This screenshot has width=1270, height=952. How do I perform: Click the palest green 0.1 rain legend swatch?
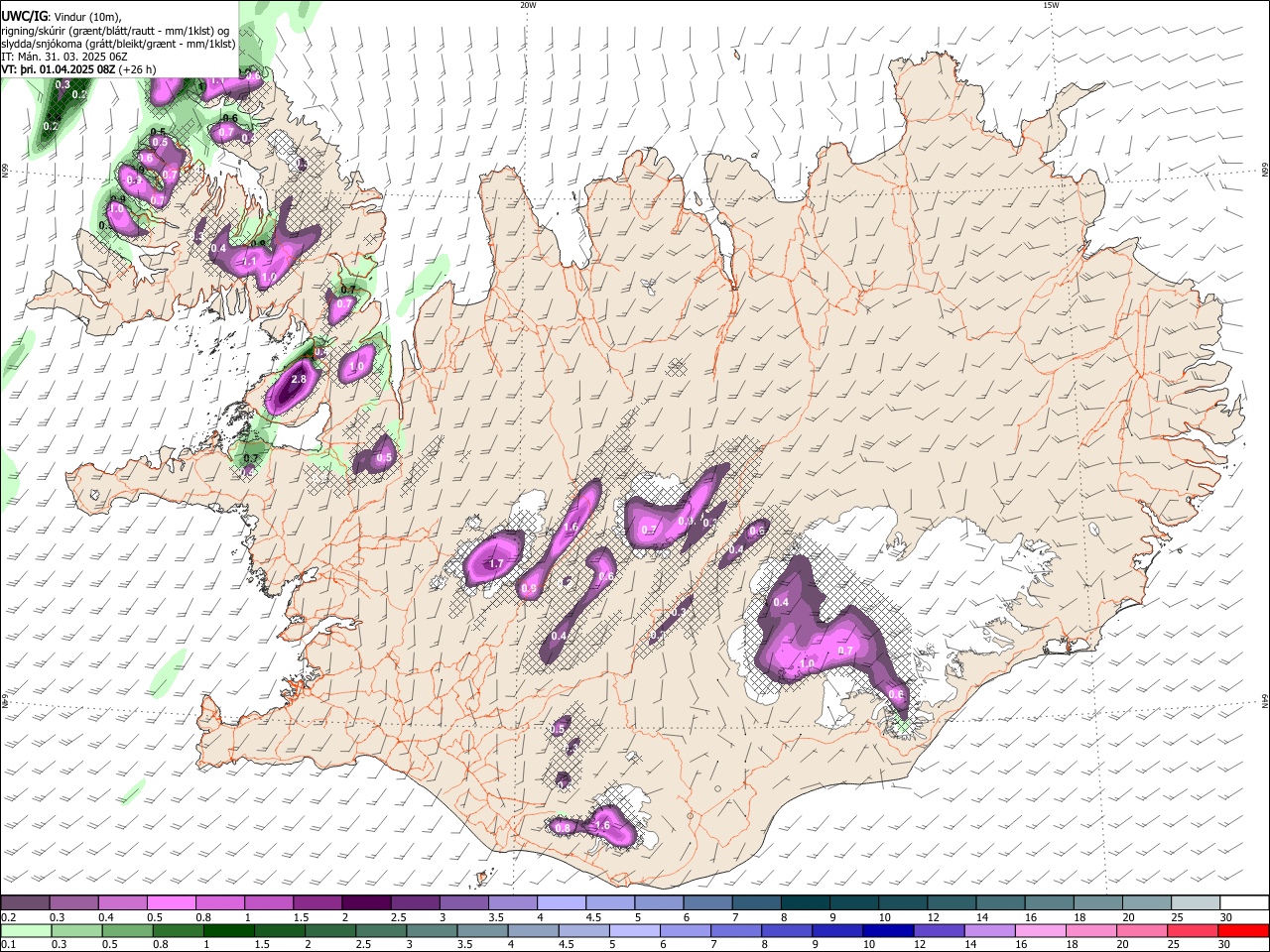click(25, 930)
